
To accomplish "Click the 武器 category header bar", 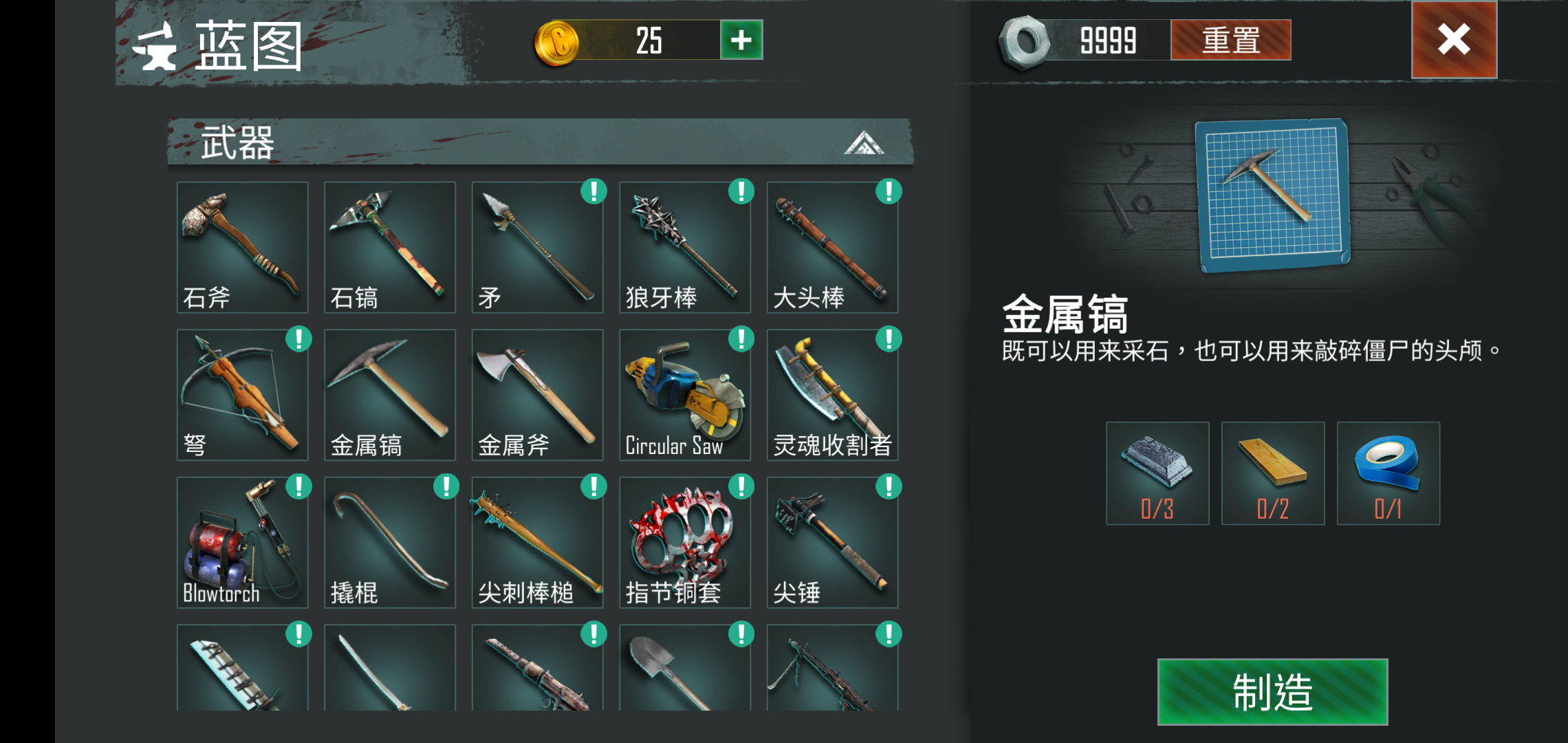I will pyautogui.click(x=541, y=142).
